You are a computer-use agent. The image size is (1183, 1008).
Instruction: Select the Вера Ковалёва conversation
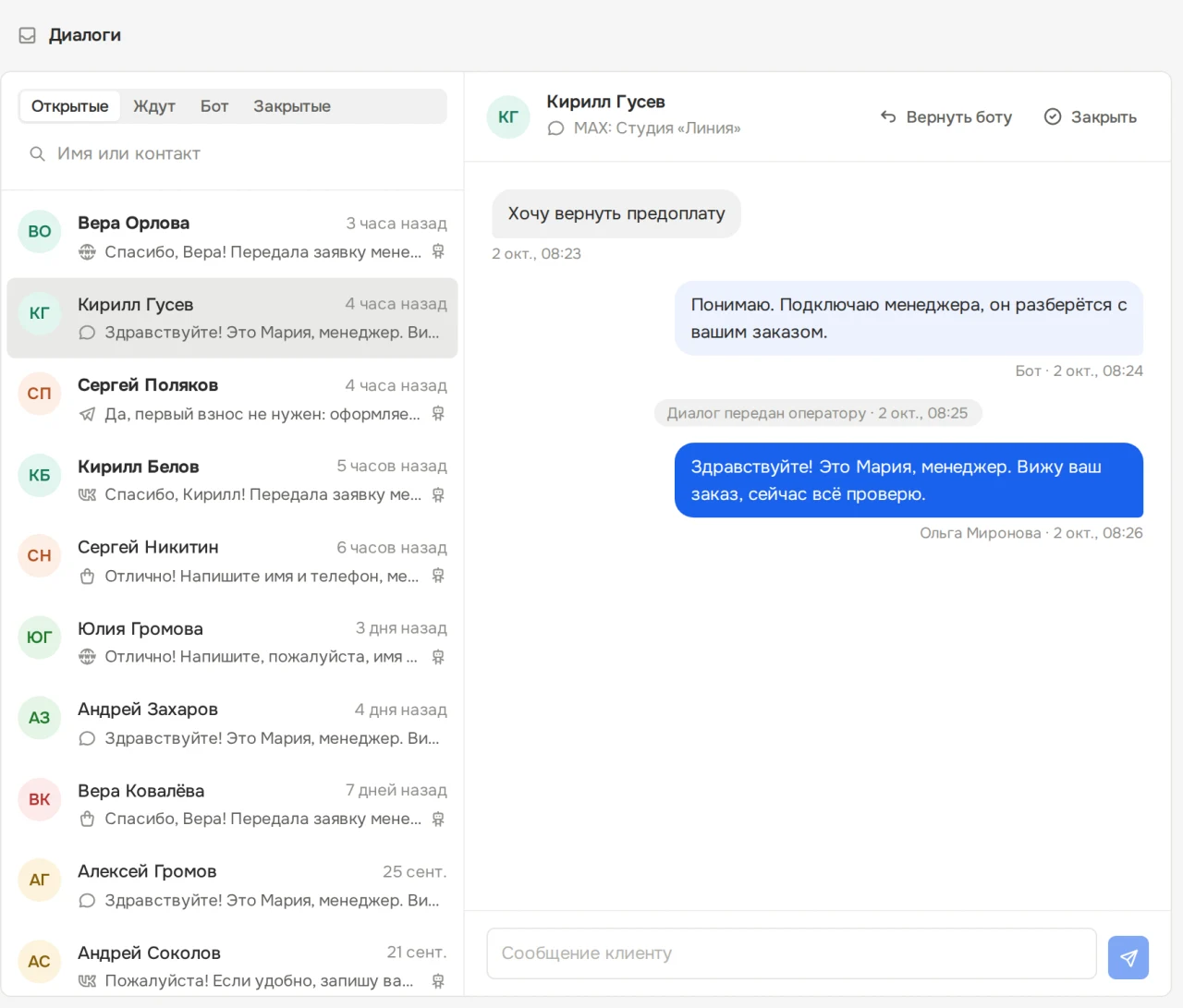pos(232,805)
